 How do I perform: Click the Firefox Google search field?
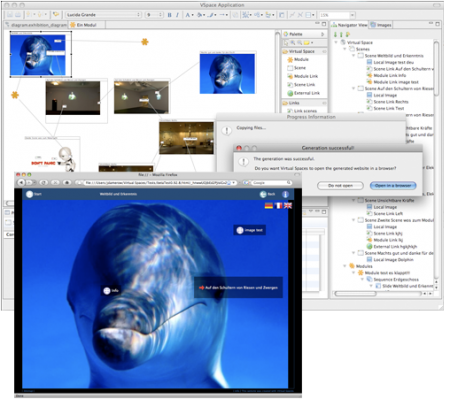(268, 183)
